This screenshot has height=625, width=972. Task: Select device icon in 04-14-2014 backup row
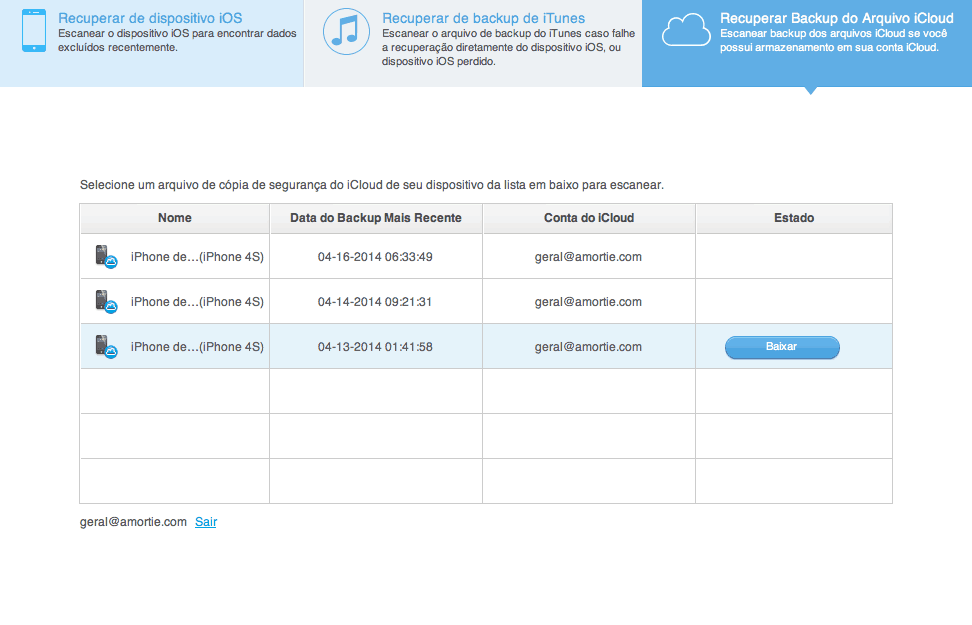click(x=106, y=301)
